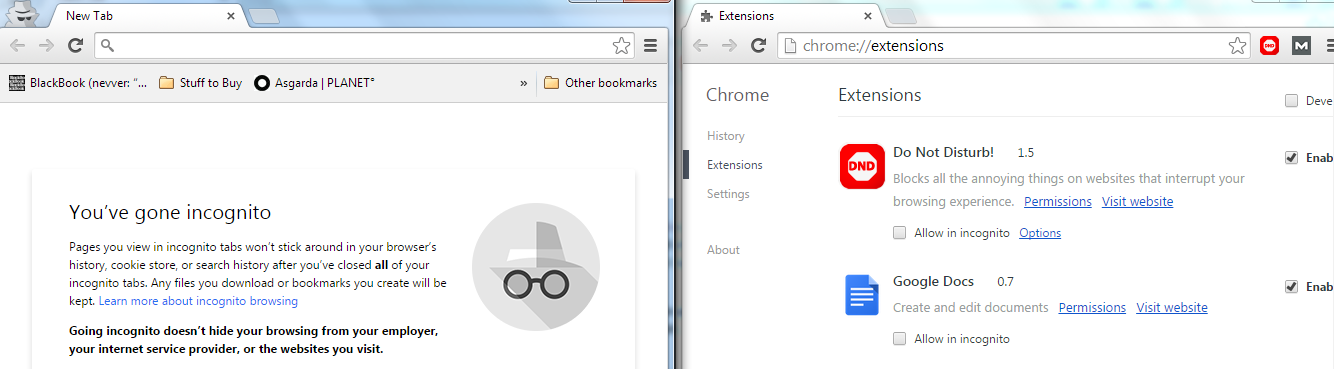
Task: Allow Do Not Disturb in incognito
Action: tap(900, 233)
